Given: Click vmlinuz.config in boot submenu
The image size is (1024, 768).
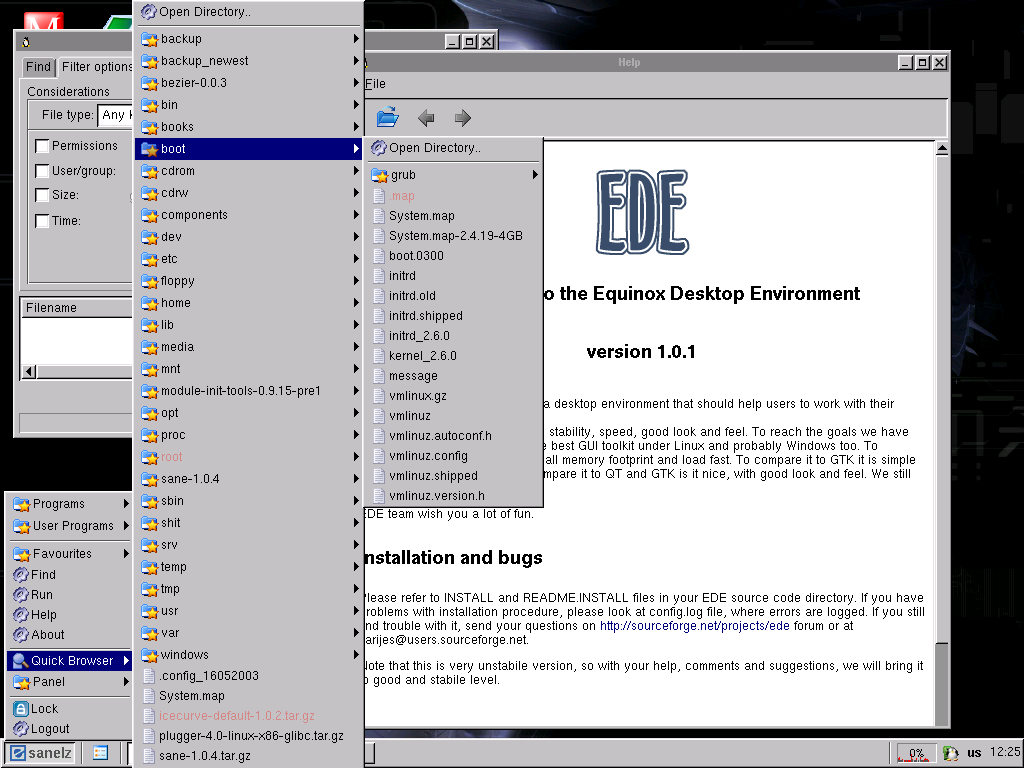Looking at the screenshot, I should pos(454,456).
